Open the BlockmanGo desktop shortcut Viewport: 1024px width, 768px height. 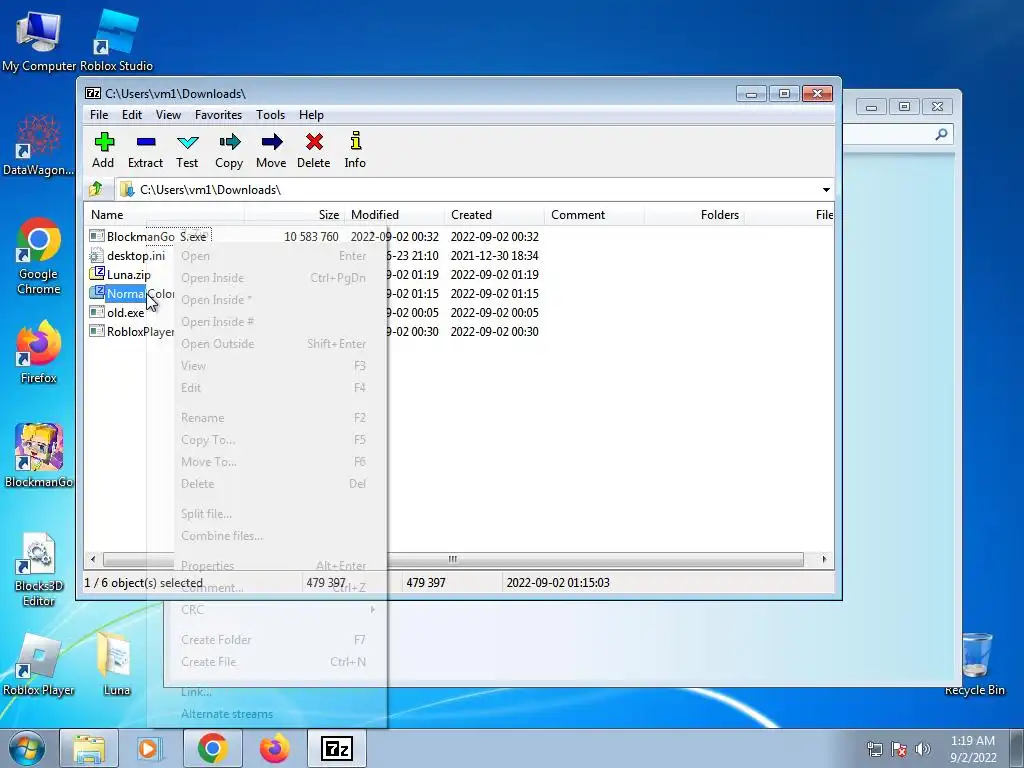coord(39,456)
